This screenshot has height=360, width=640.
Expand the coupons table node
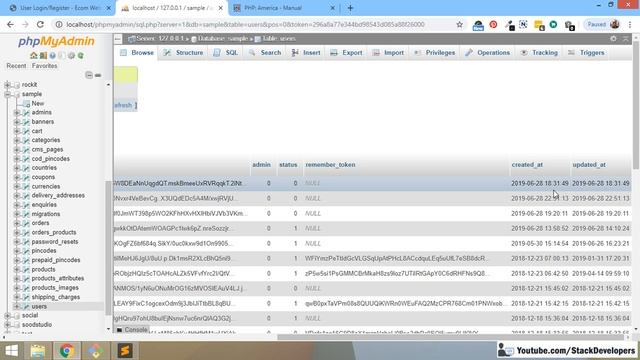(17, 177)
